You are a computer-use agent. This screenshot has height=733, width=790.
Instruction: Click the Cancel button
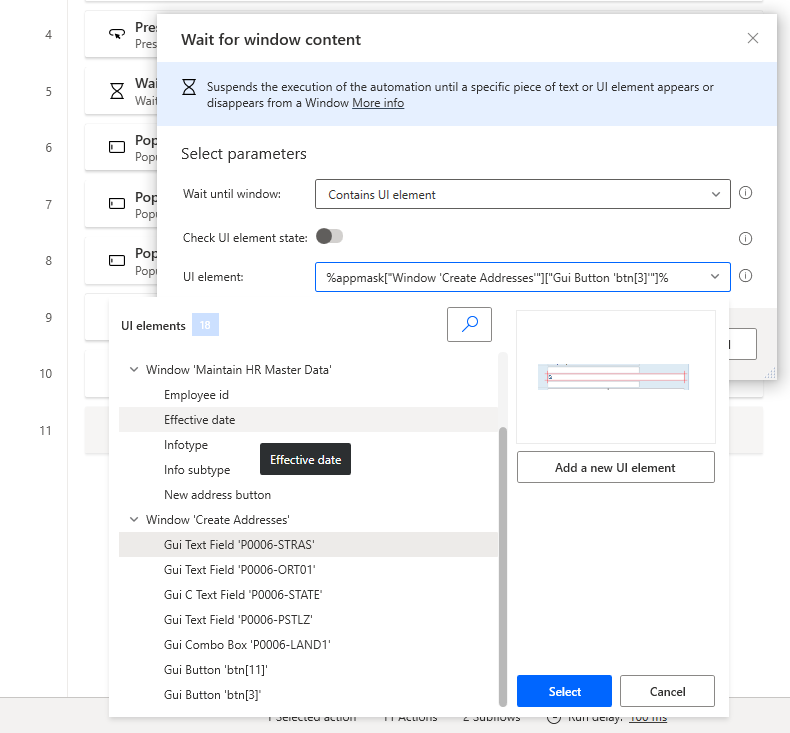click(667, 691)
